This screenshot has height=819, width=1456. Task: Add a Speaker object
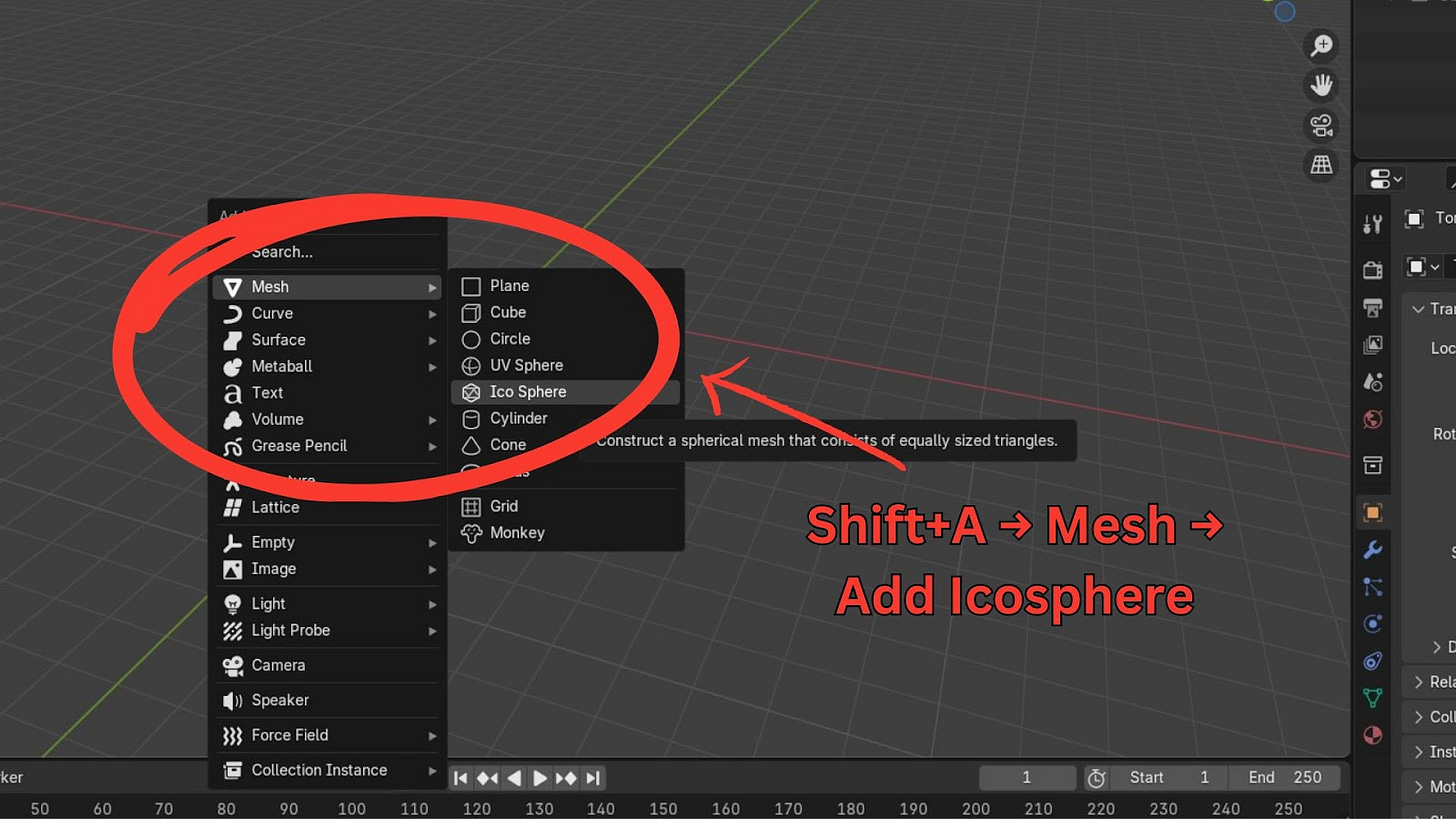(x=327, y=700)
